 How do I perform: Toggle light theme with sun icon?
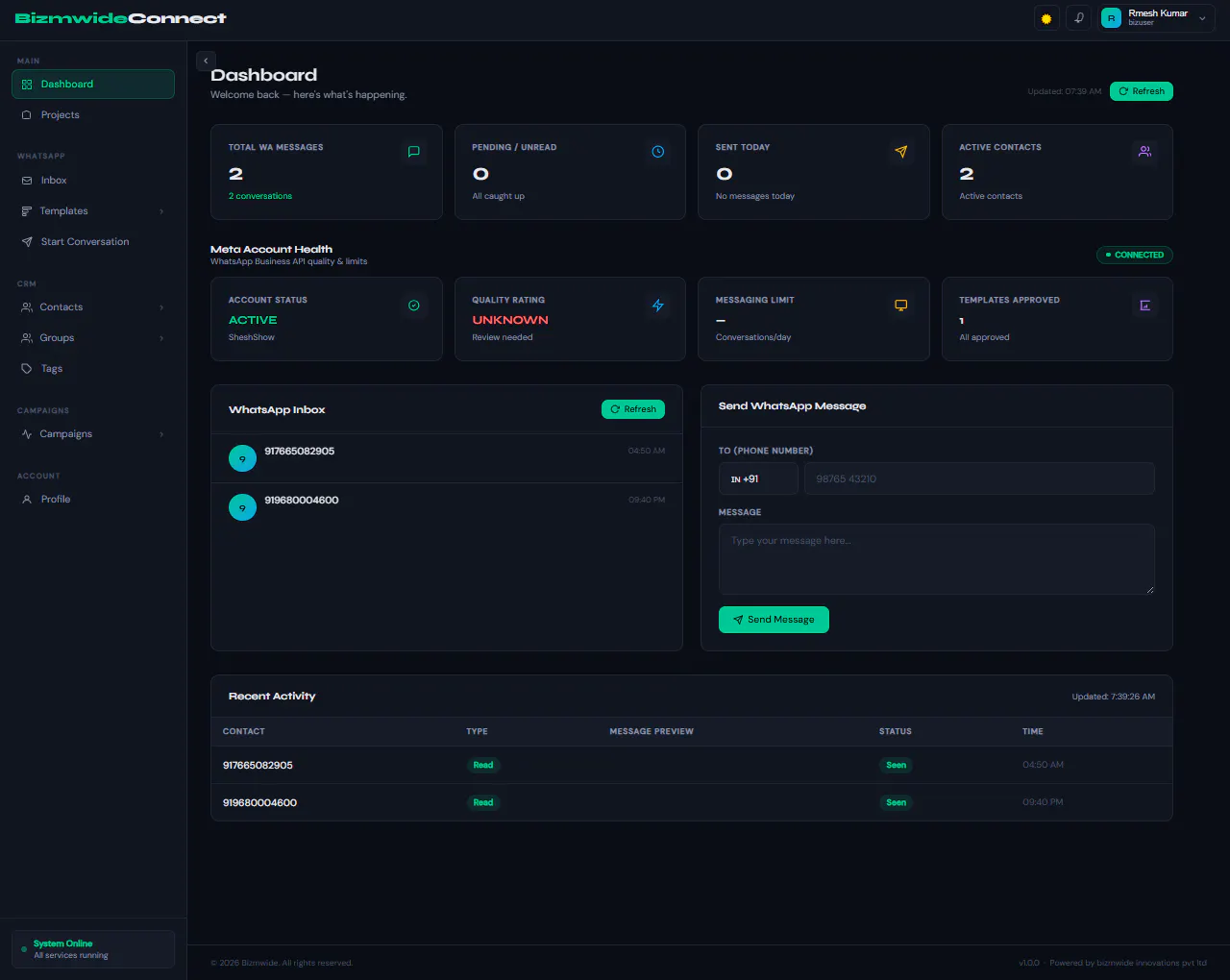(1046, 18)
